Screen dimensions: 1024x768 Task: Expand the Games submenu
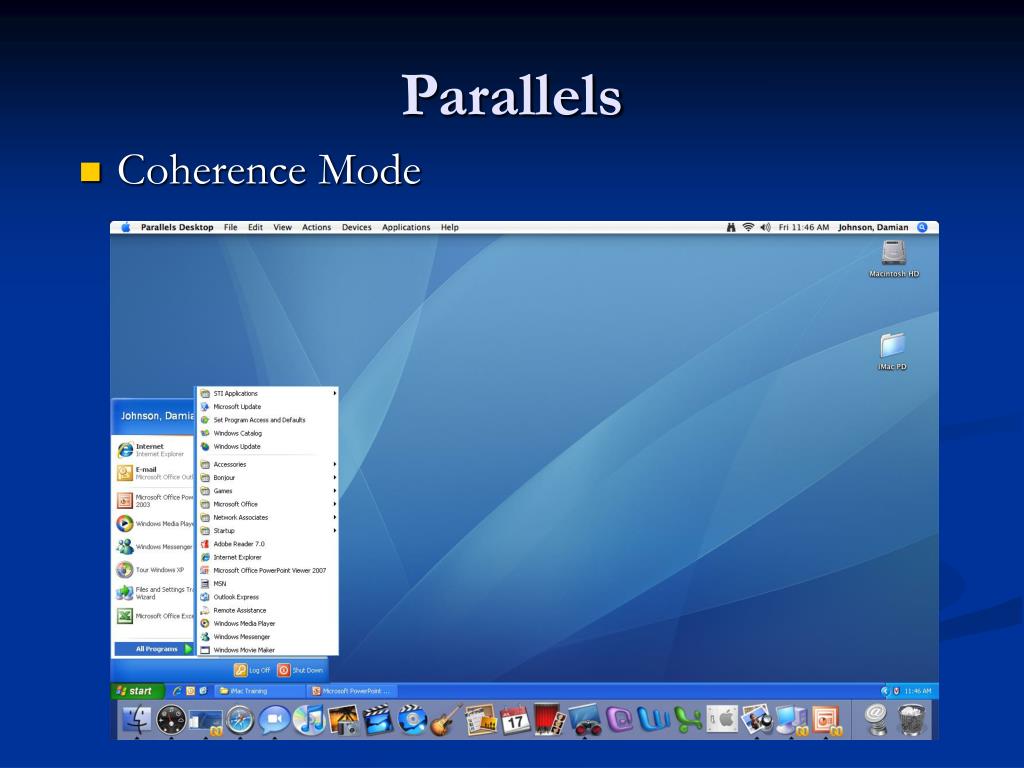tap(268, 490)
